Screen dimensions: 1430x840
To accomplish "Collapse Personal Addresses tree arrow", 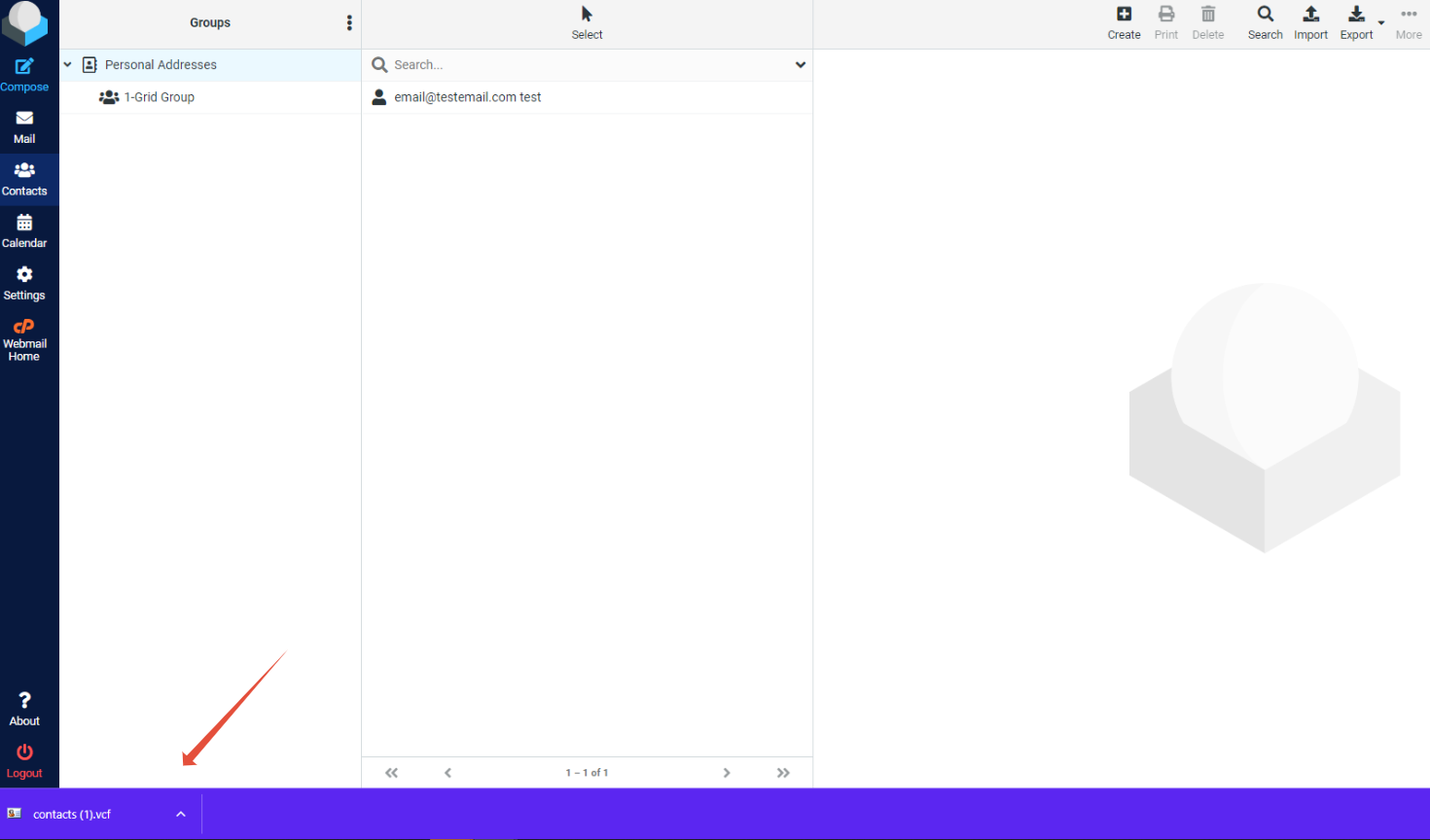I will point(68,64).
